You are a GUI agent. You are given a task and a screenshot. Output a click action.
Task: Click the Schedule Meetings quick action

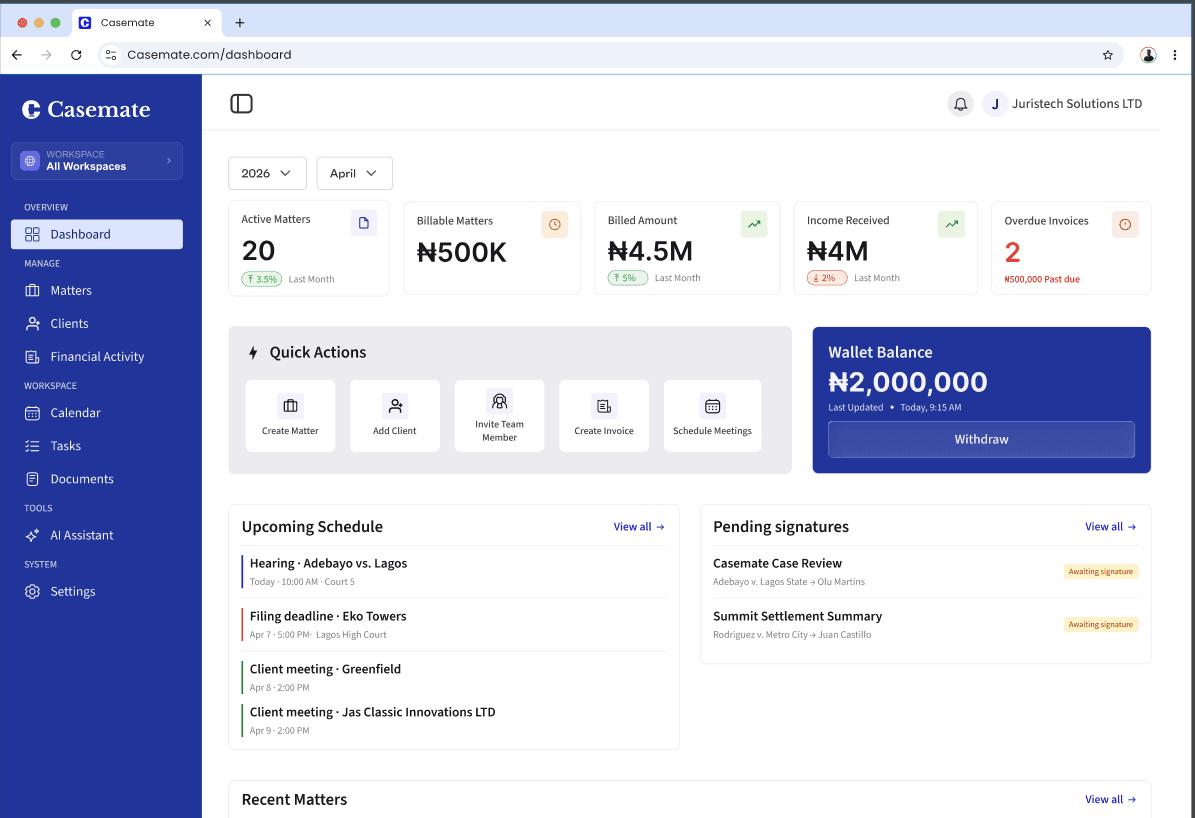(713, 415)
